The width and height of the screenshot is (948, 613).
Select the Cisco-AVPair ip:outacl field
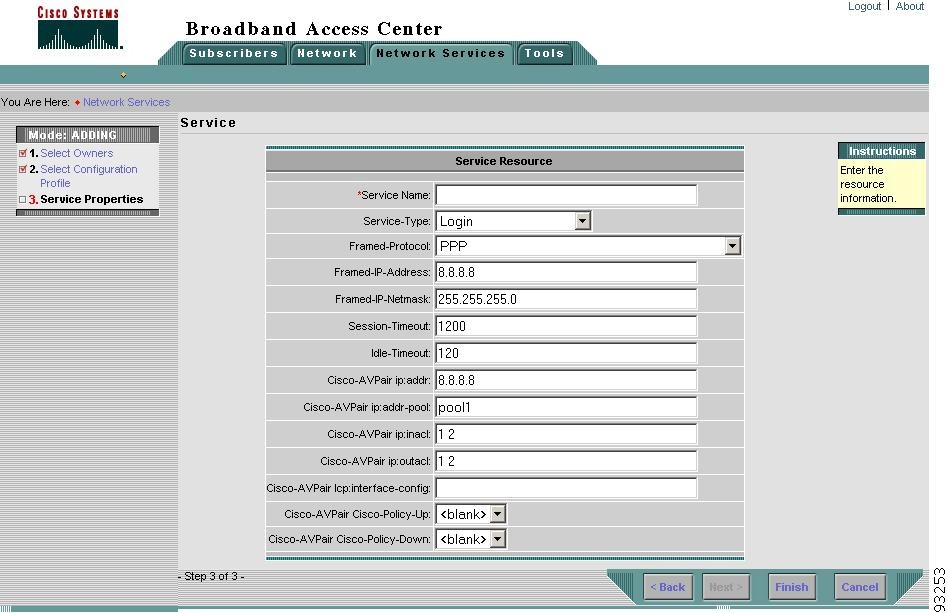pos(566,461)
